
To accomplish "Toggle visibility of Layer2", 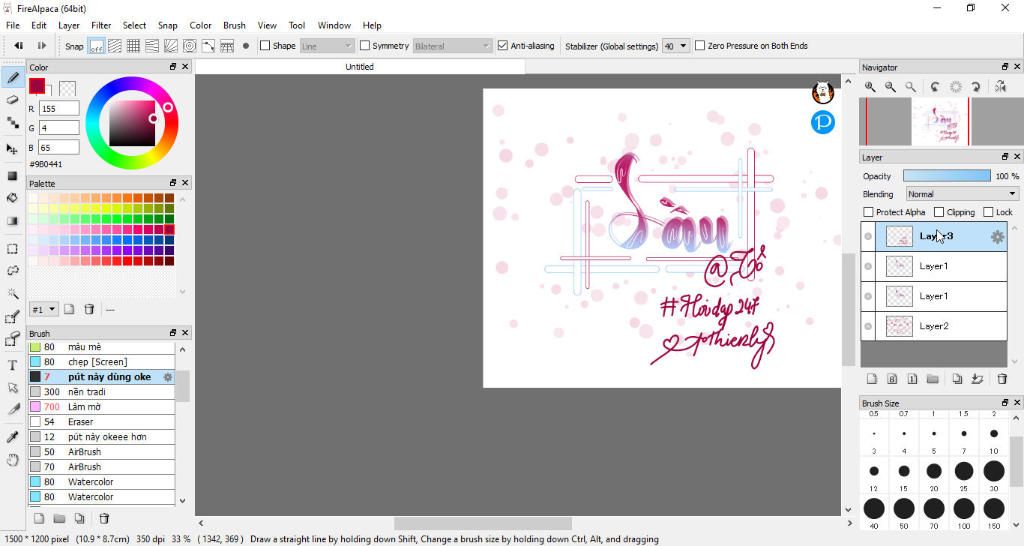I will point(868,326).
